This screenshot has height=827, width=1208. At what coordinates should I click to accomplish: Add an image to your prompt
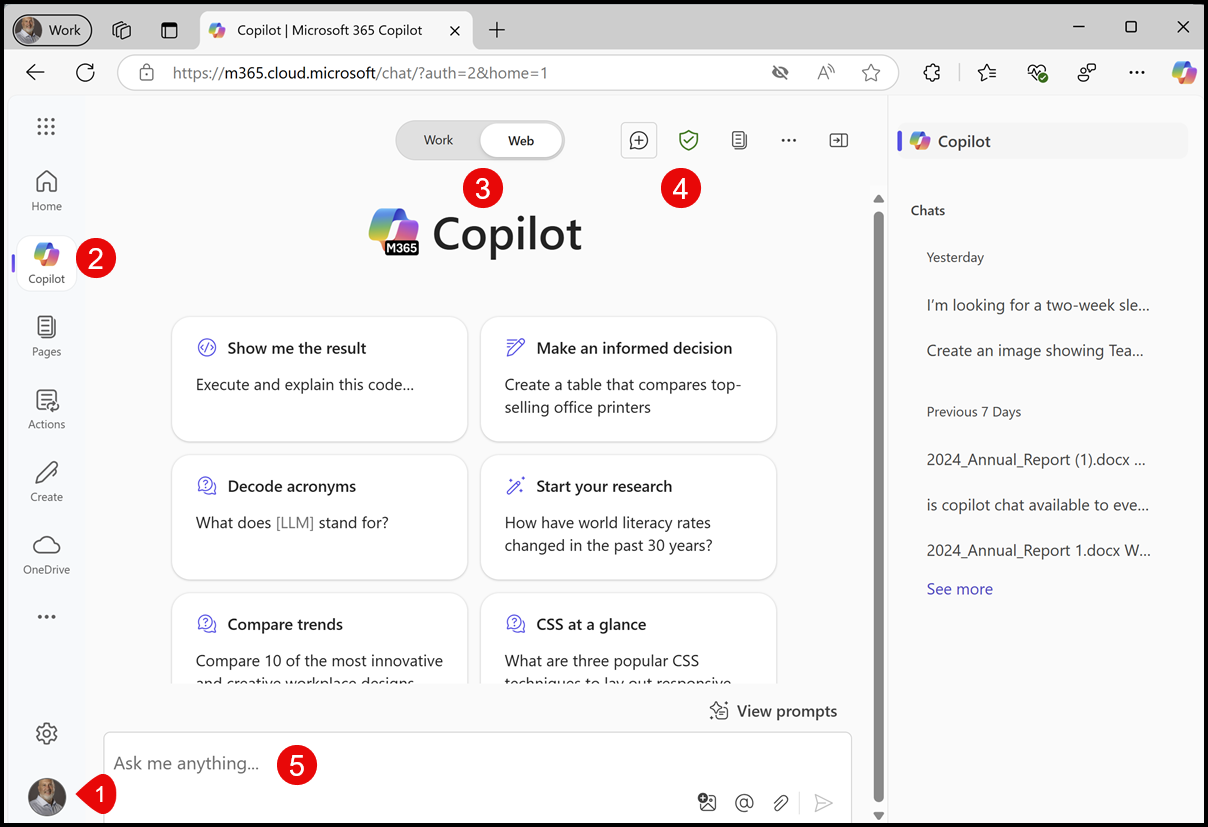(707, 802)
